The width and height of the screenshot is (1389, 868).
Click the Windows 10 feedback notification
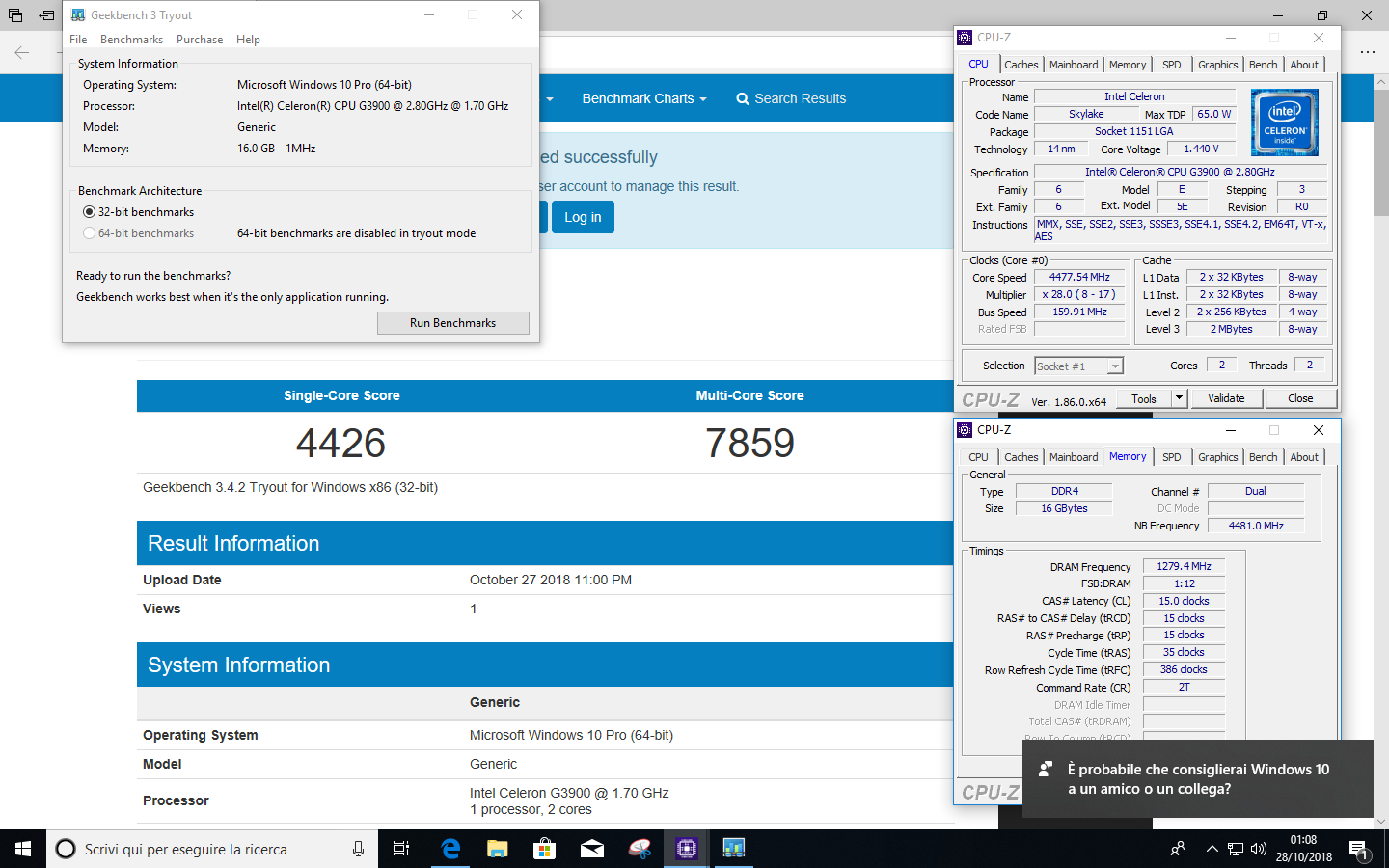tap(1197, 779)
